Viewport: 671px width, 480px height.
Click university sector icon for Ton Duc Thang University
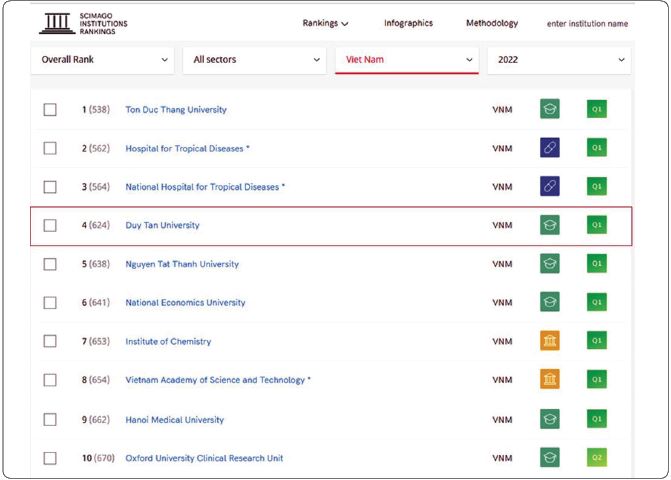[549, 109]
